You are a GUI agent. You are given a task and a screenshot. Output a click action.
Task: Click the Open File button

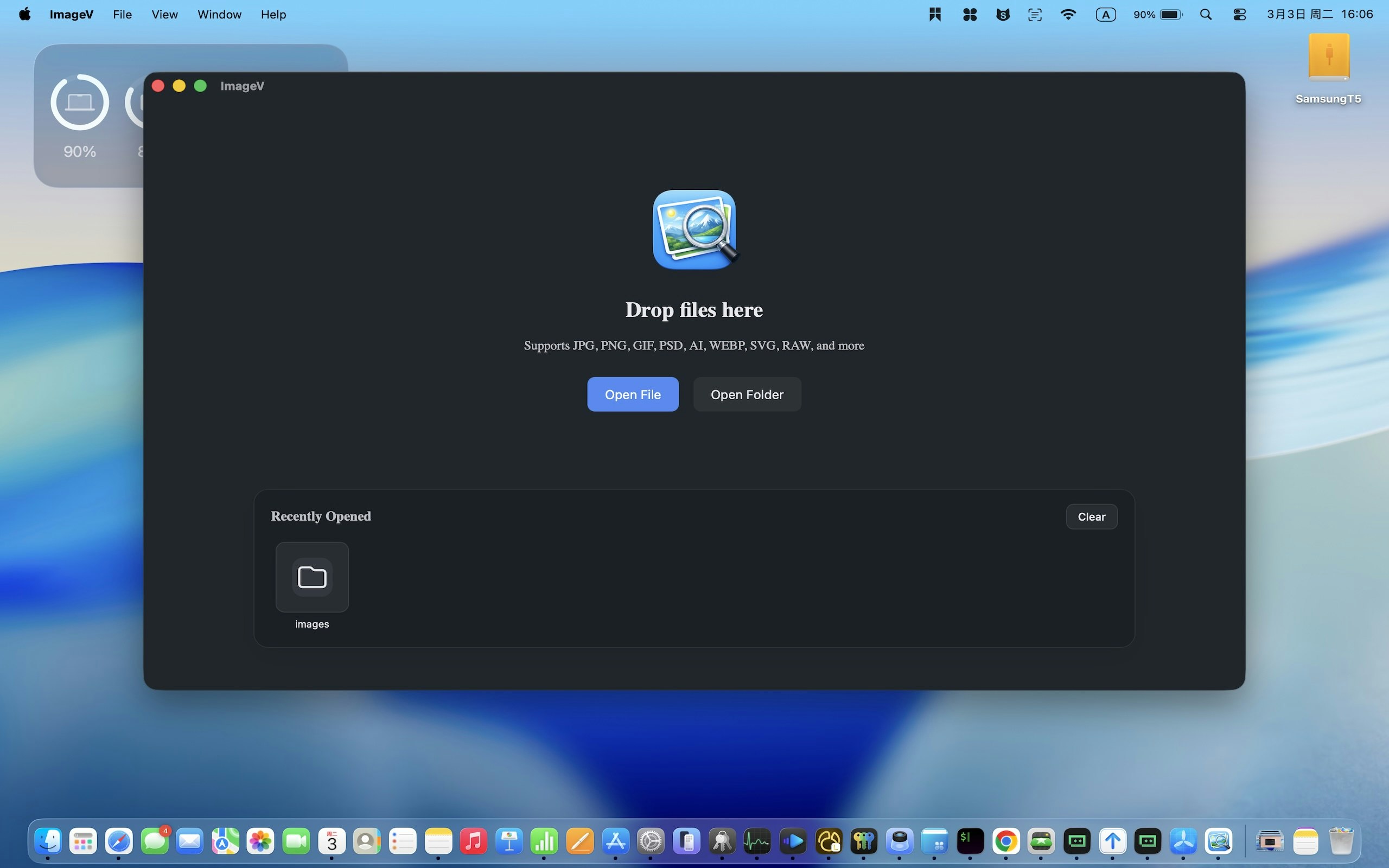click(633, 394)
